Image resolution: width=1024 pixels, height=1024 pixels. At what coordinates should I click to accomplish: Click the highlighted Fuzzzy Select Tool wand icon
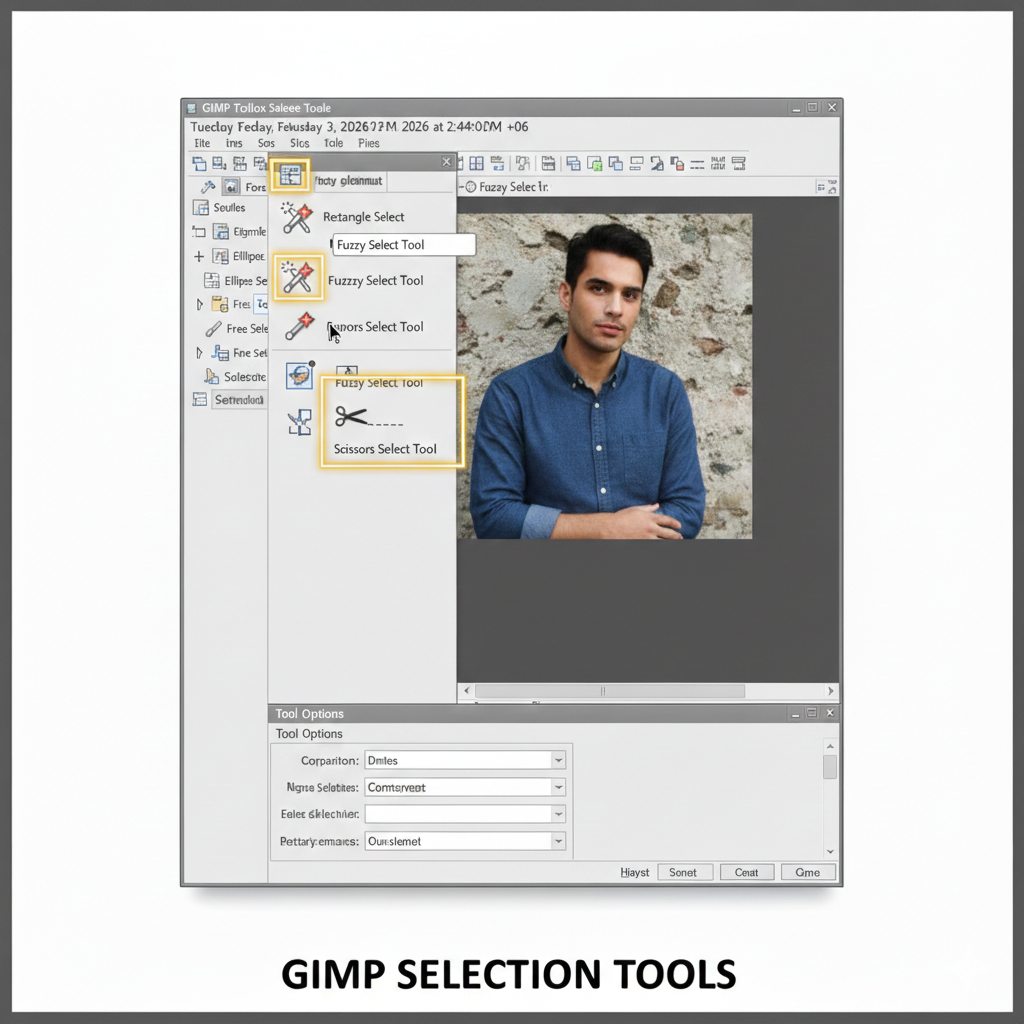[x=298, y=278]
